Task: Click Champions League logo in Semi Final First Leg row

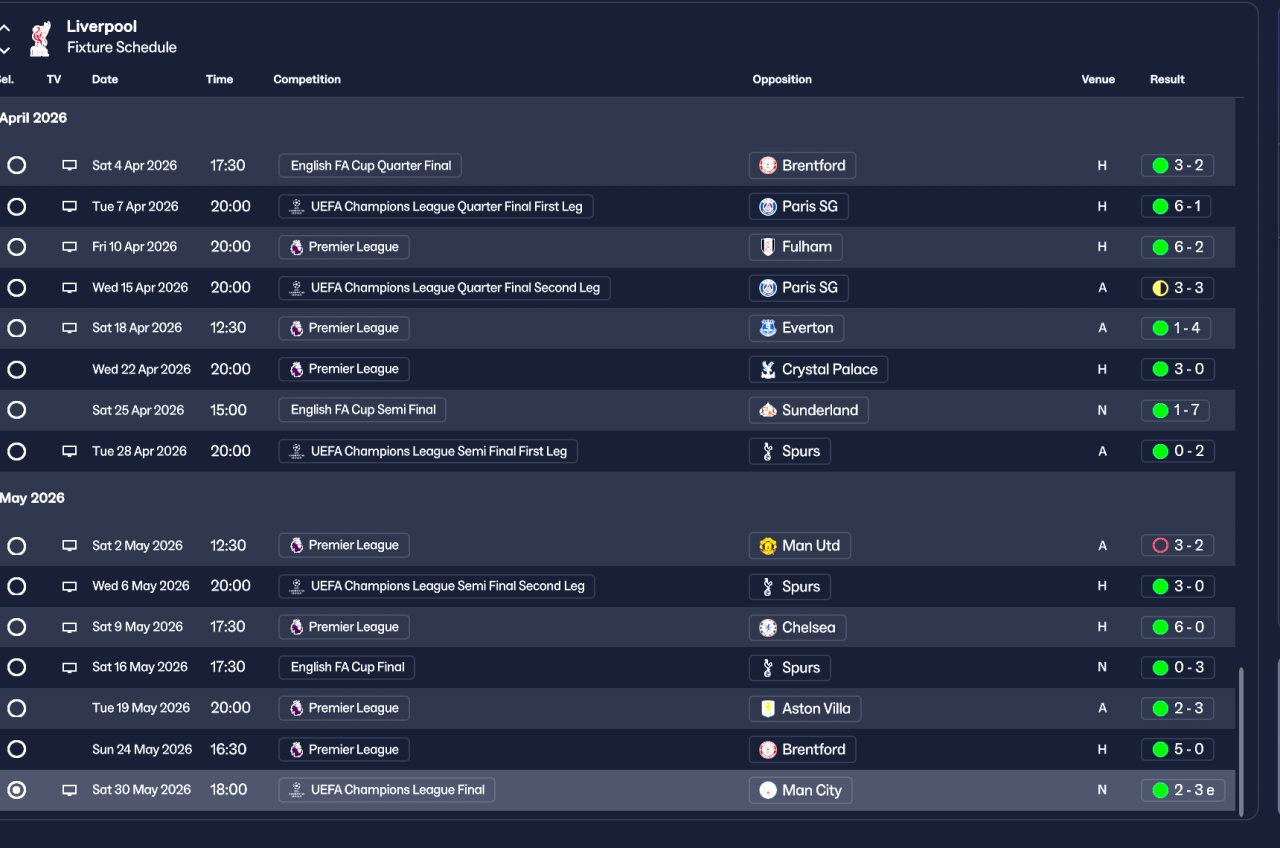Action: point(296,451)
